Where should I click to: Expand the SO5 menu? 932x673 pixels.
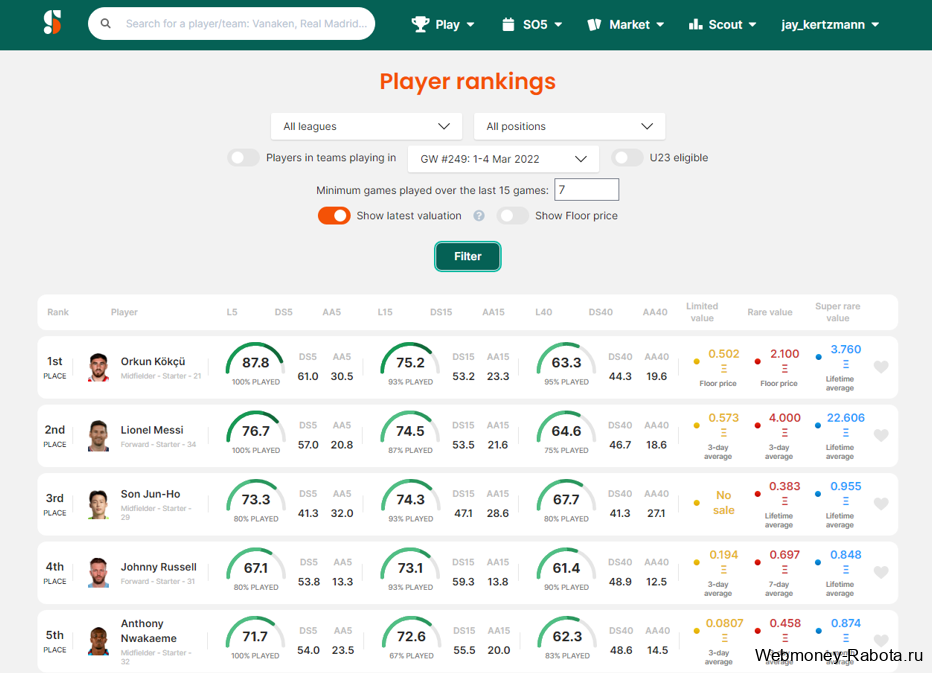tap(532, 24)
